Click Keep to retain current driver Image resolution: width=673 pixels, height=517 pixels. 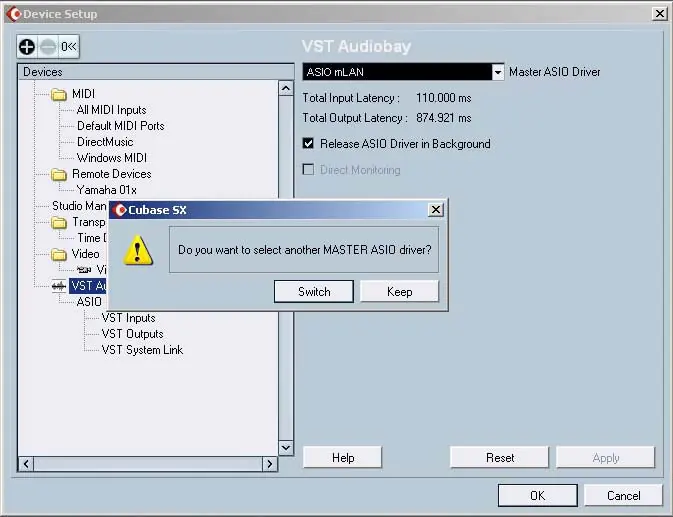point(399,292)
